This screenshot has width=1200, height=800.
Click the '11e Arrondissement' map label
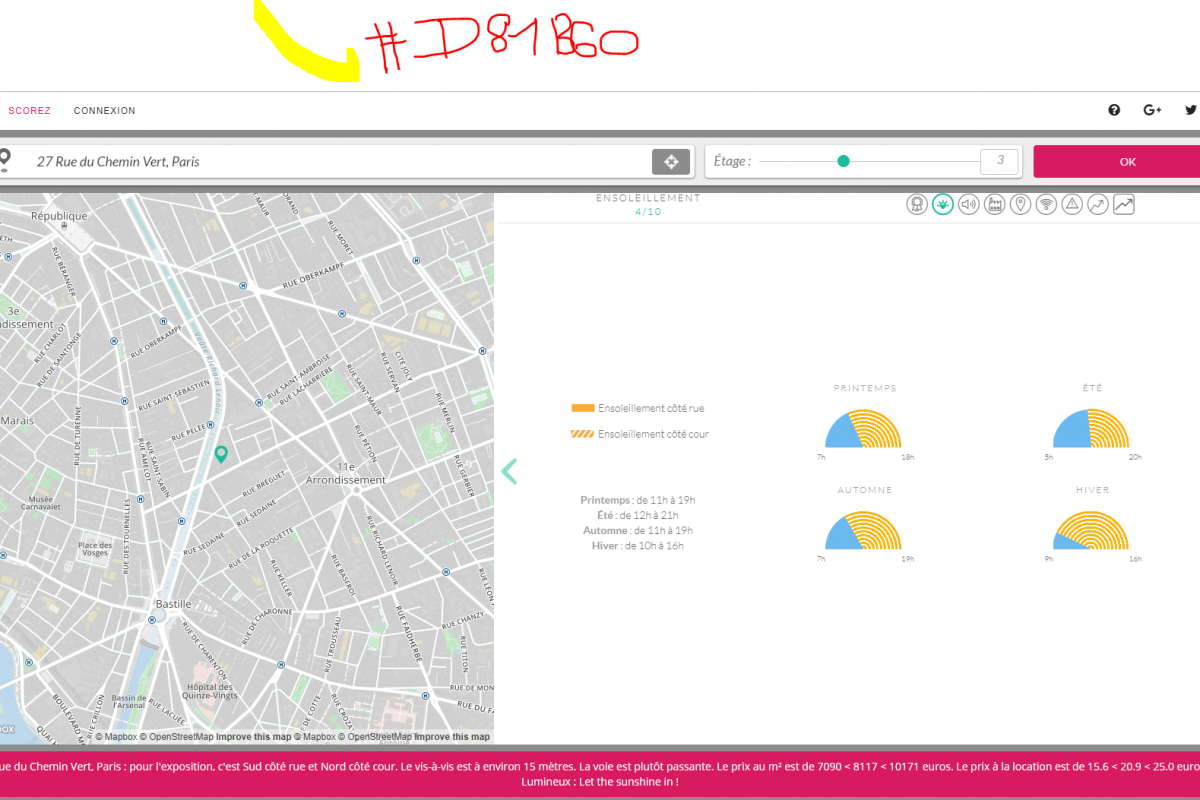(347, 473)
